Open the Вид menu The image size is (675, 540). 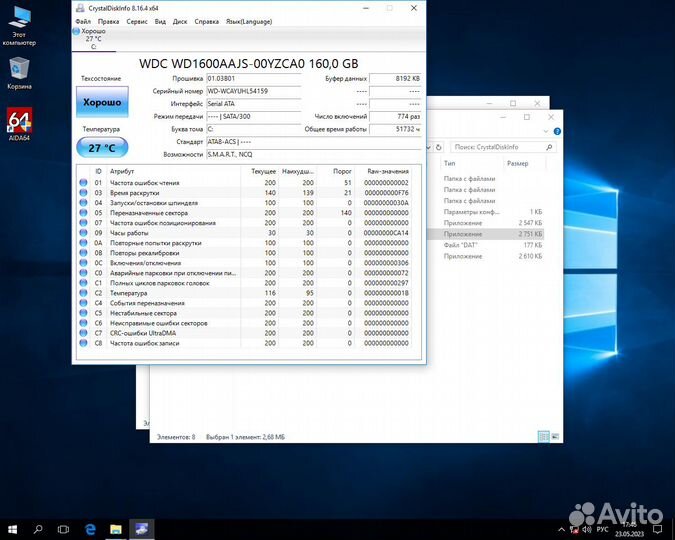[160, 22]
